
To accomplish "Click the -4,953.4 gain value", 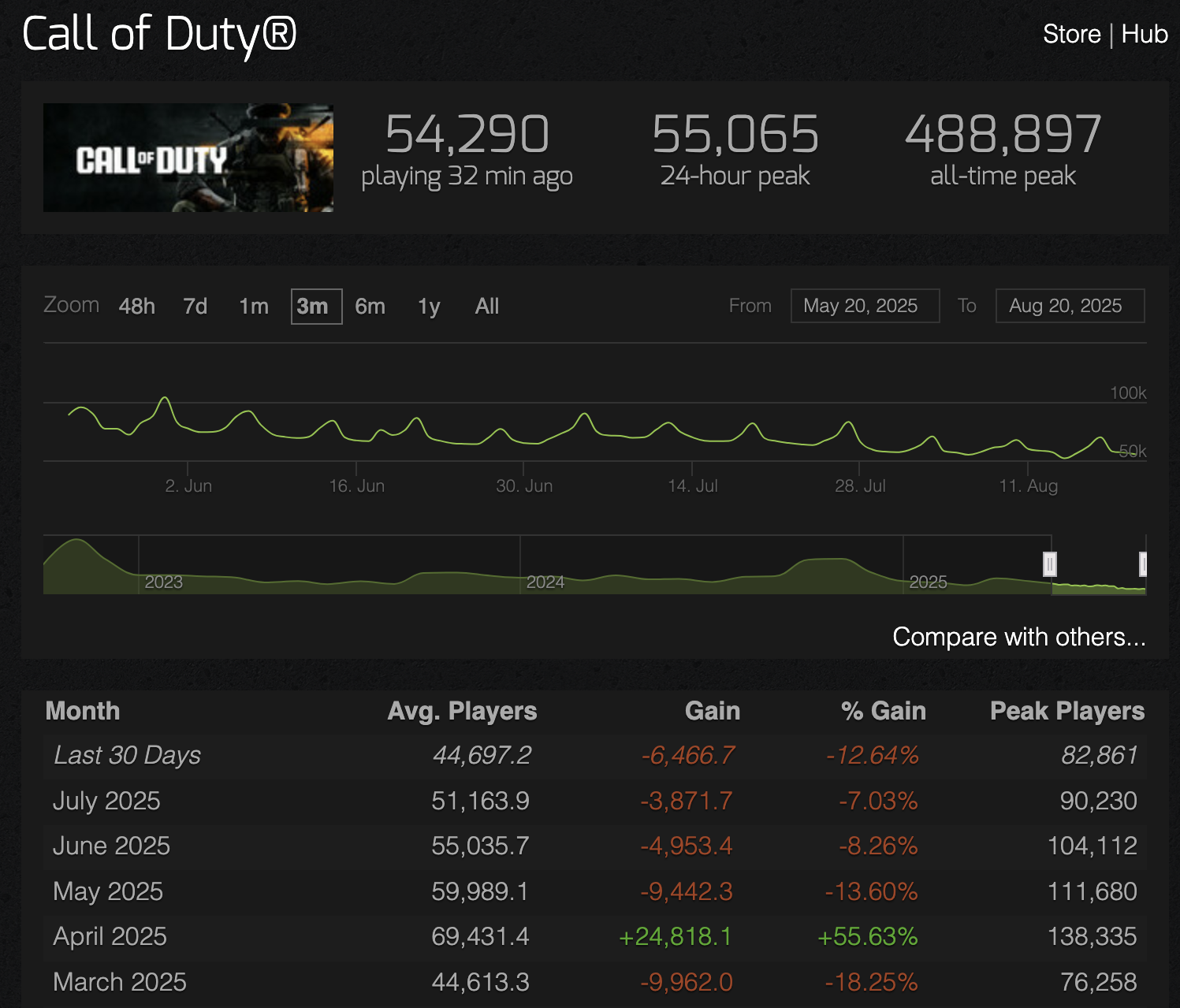I will (687, 846).
